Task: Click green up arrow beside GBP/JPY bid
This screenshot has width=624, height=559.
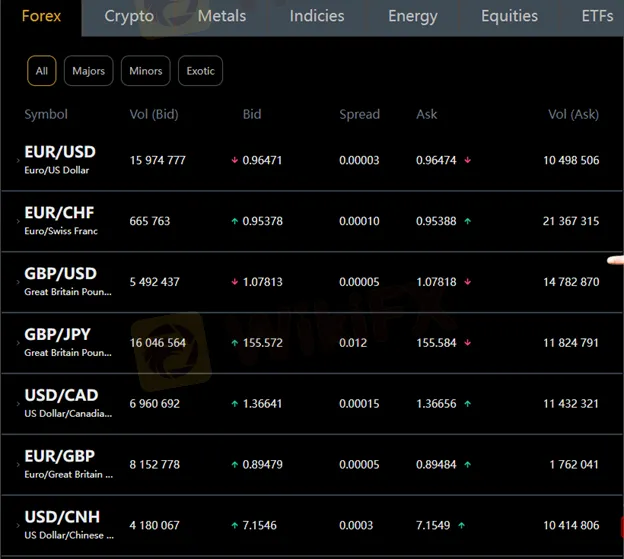Action: pyautogui.click(x=235, y=343)
